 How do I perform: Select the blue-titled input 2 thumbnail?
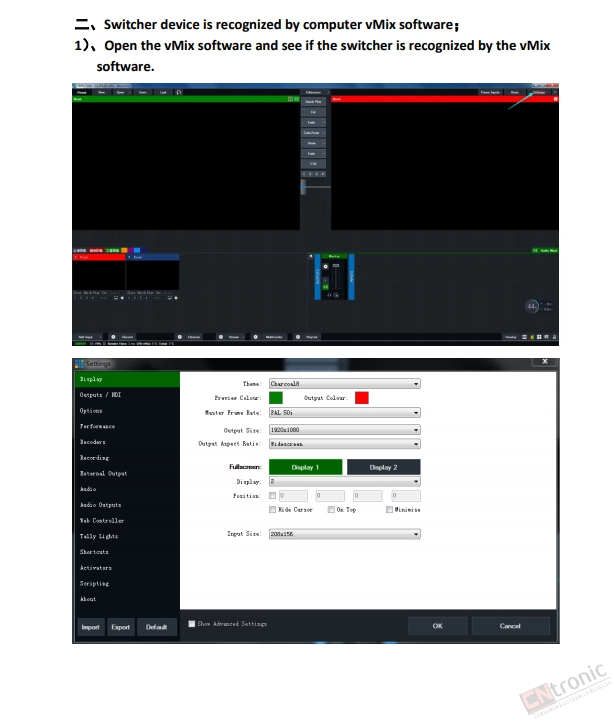[153, 272]
